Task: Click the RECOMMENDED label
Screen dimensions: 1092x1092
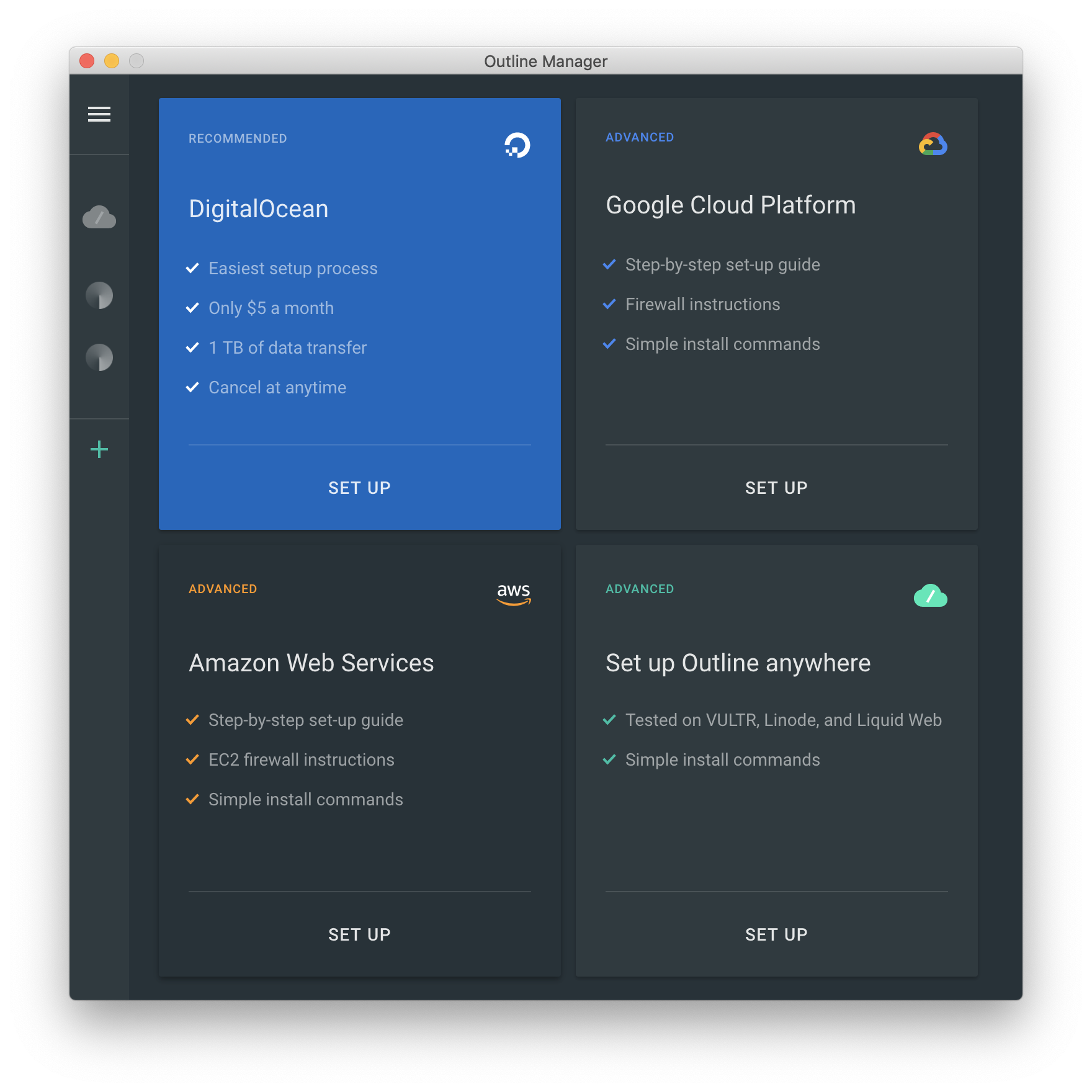Action: 238,138
